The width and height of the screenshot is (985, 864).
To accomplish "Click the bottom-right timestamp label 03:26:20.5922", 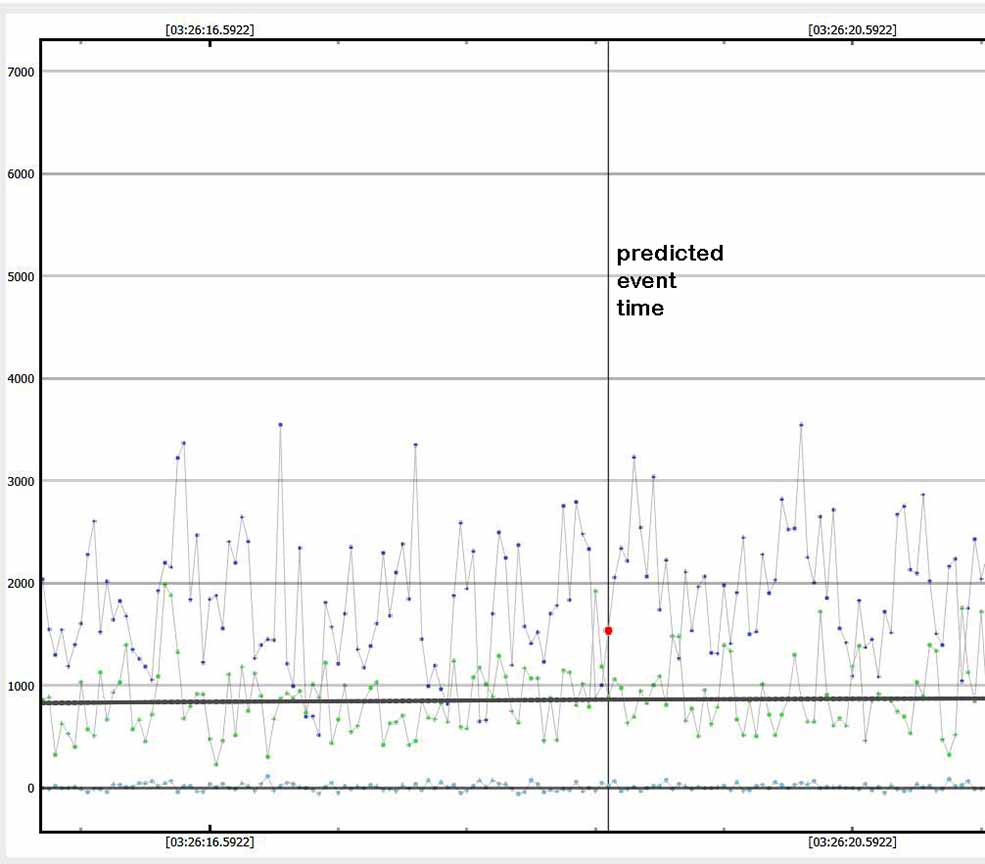I will tap(852, 843).
